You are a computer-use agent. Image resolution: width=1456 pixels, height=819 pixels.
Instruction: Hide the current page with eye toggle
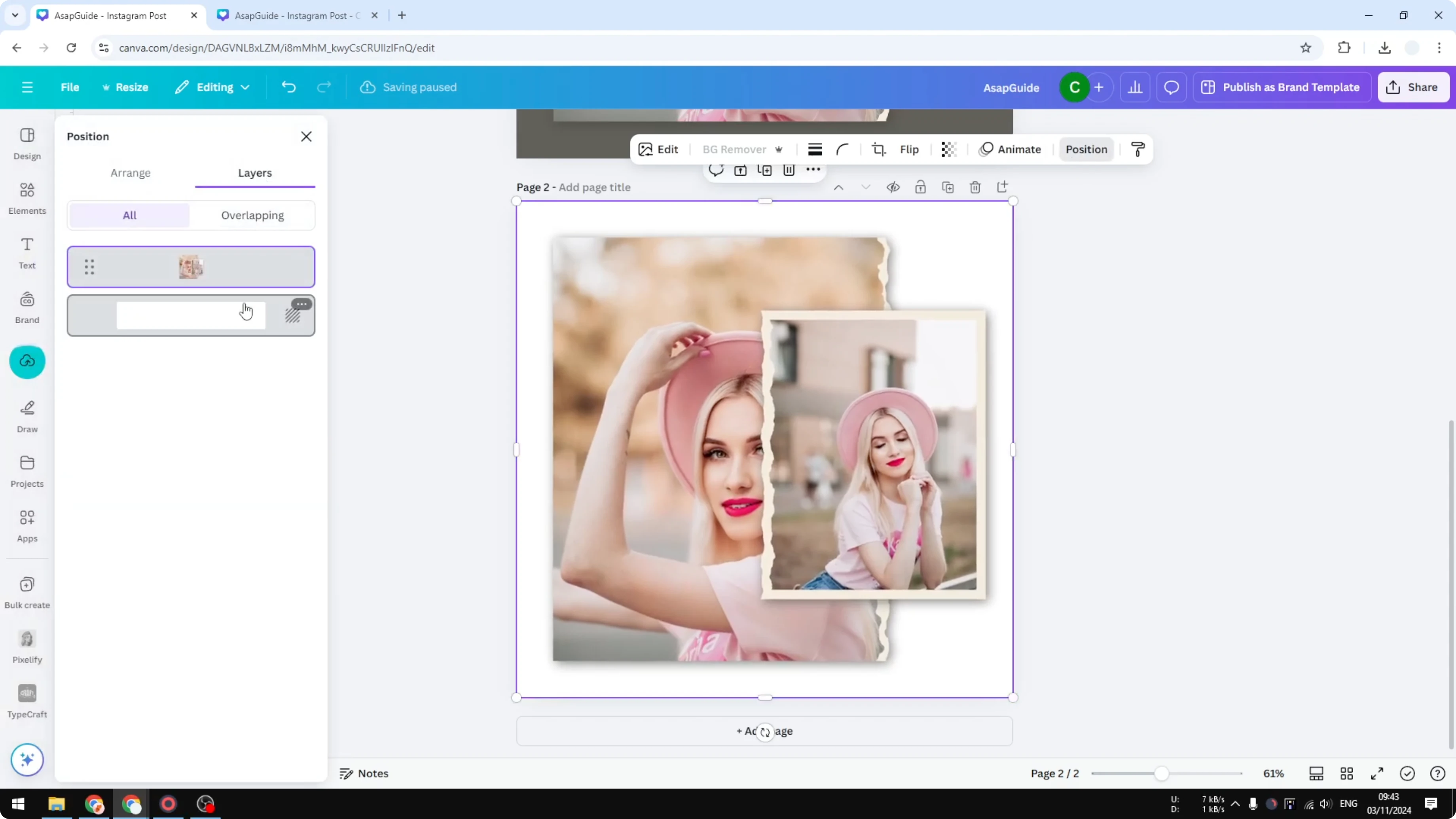(x=893, y=186)
